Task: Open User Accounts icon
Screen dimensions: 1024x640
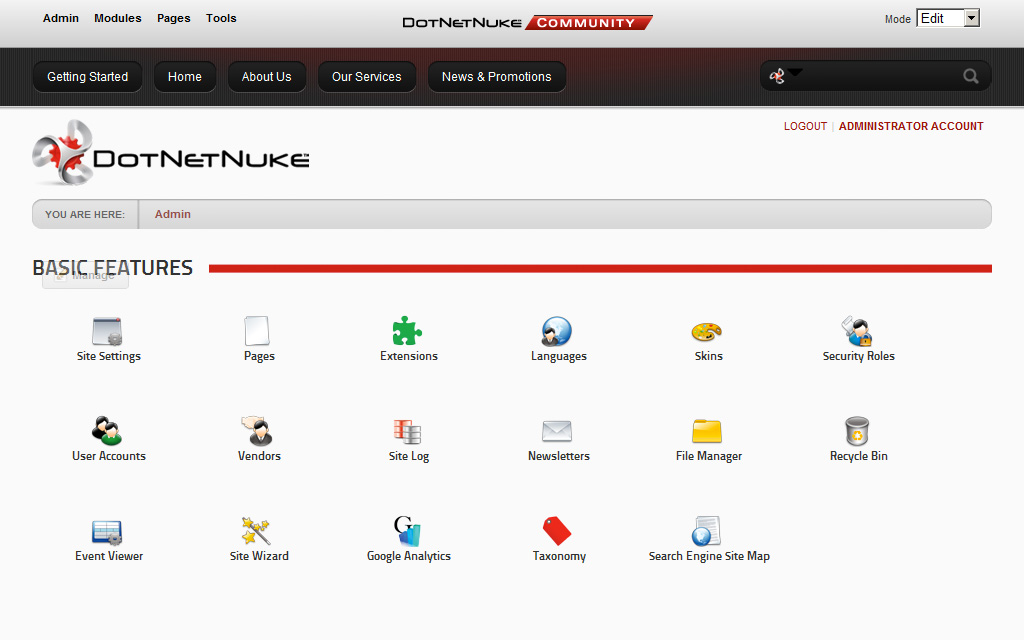Action: click(x=107, y=432)
